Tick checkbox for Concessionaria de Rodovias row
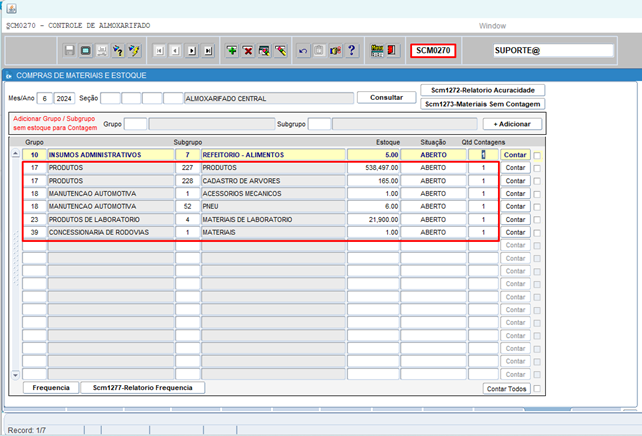 point(537,233)
